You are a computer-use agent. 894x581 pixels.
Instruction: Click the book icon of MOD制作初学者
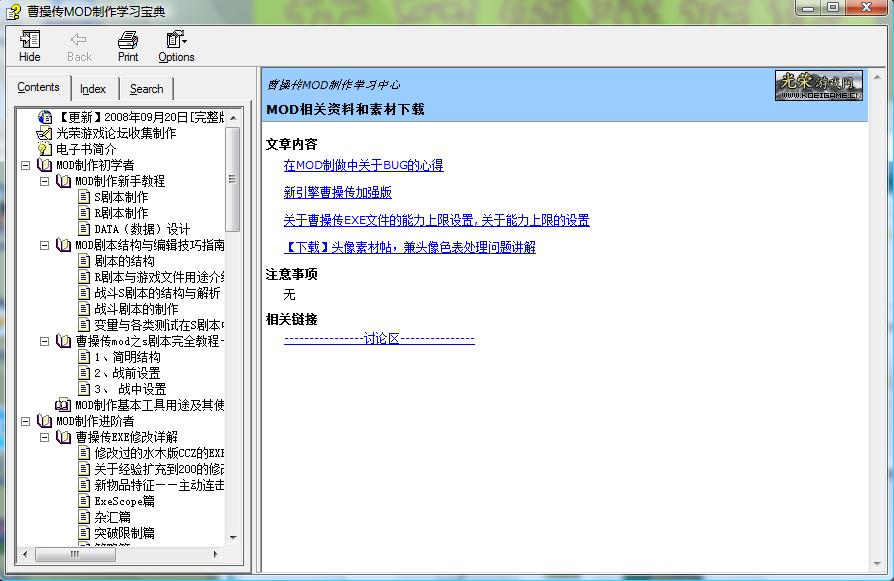pyautogui.click(x=44, y=165)
